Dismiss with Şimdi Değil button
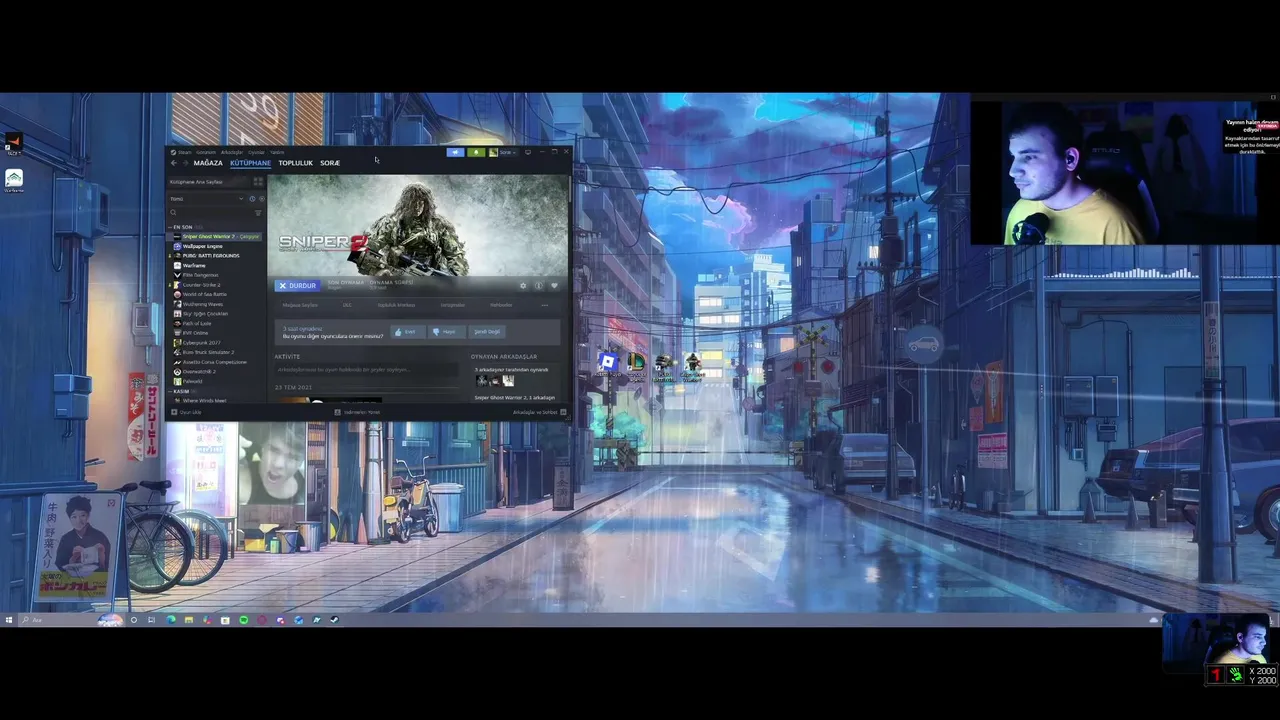 pyautogui.click(x=487, y=331)
